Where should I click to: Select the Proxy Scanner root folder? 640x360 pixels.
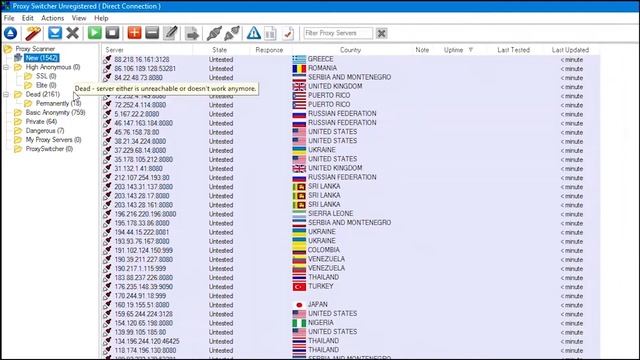35,49
